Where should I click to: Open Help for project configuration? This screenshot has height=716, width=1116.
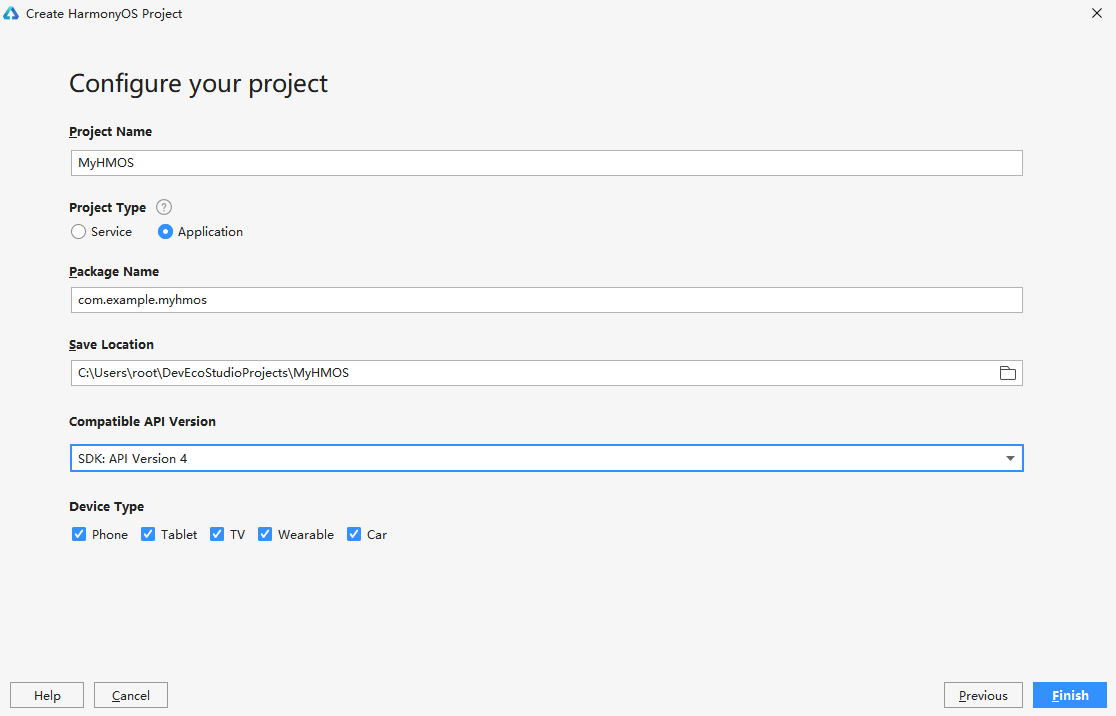(47, 695)
